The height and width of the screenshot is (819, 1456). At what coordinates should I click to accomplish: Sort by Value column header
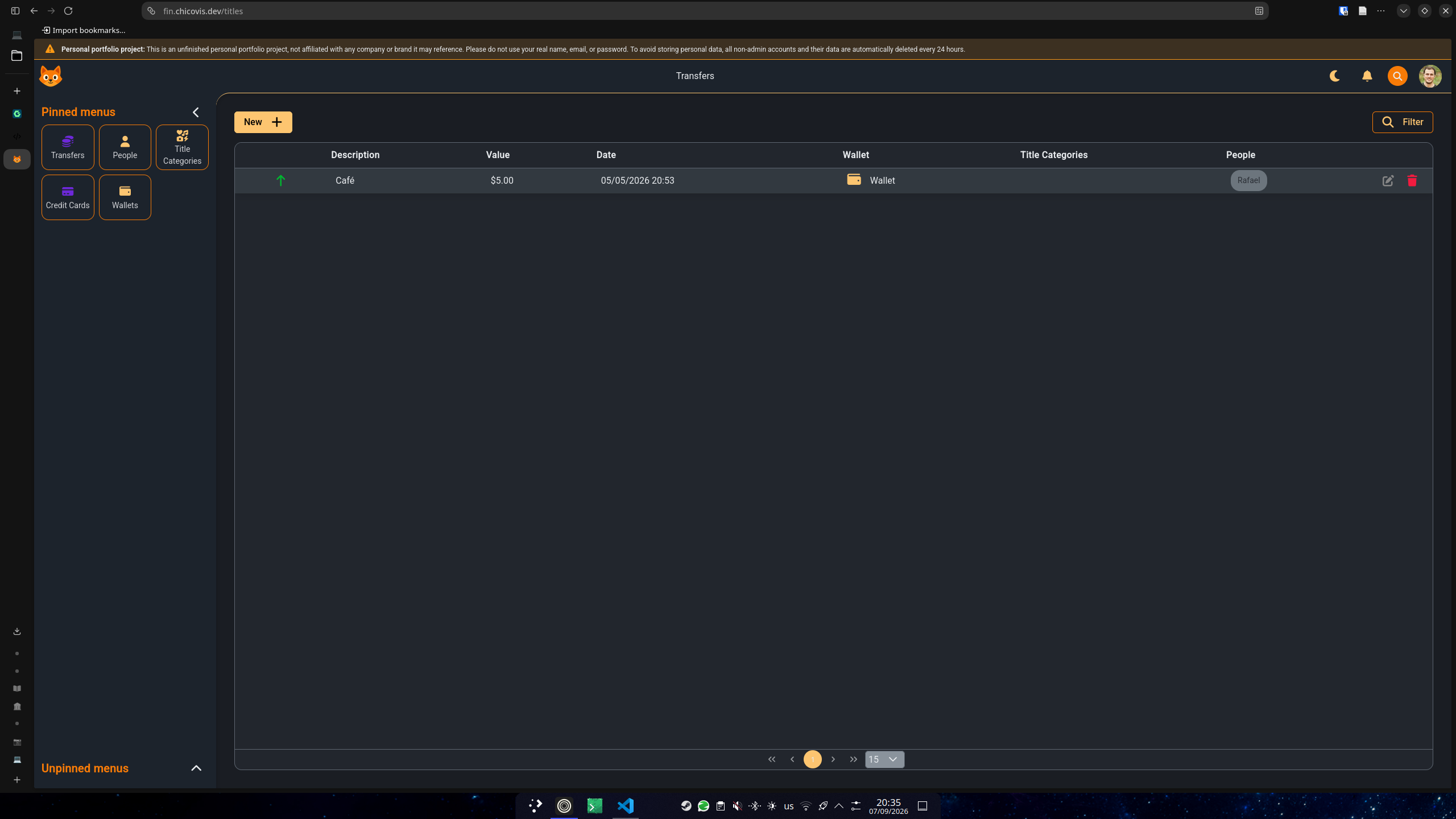click(x=498, y=155)
